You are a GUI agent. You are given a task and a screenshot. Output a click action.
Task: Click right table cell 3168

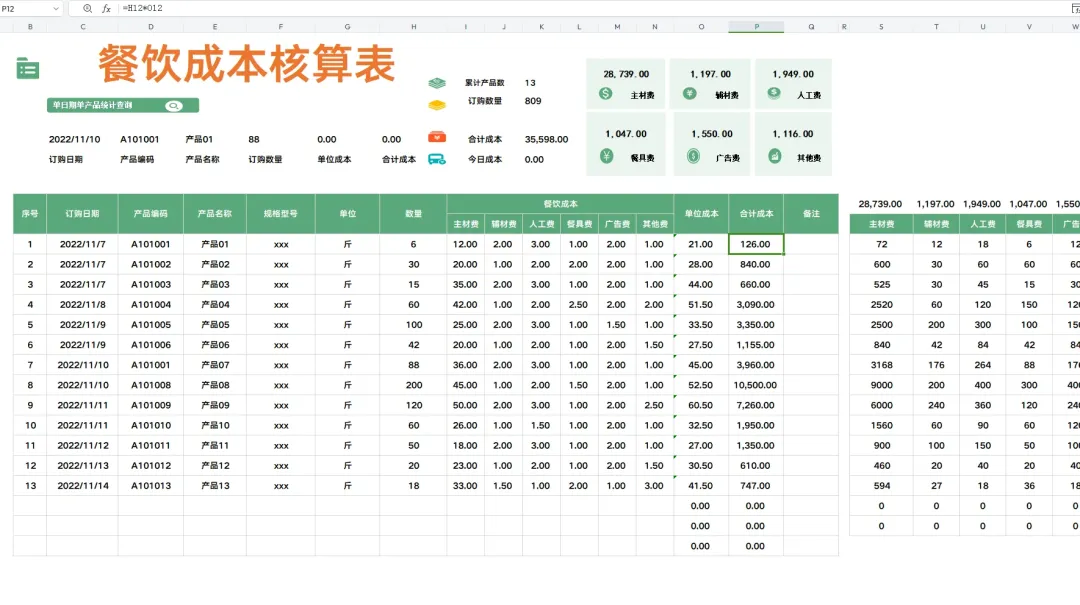[882, 365]
